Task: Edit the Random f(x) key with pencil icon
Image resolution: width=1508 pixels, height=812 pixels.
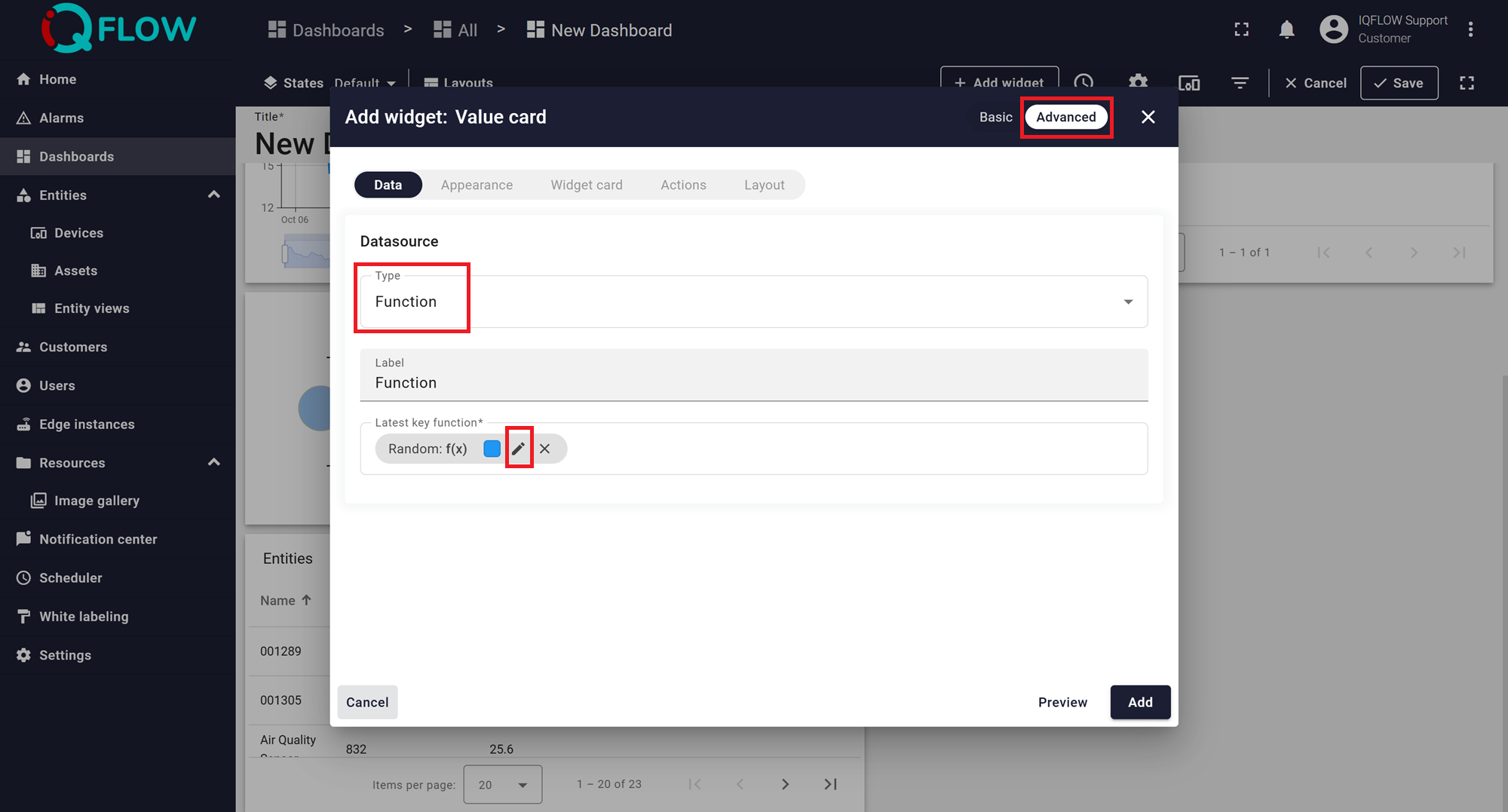Action: tap(518, 449)
